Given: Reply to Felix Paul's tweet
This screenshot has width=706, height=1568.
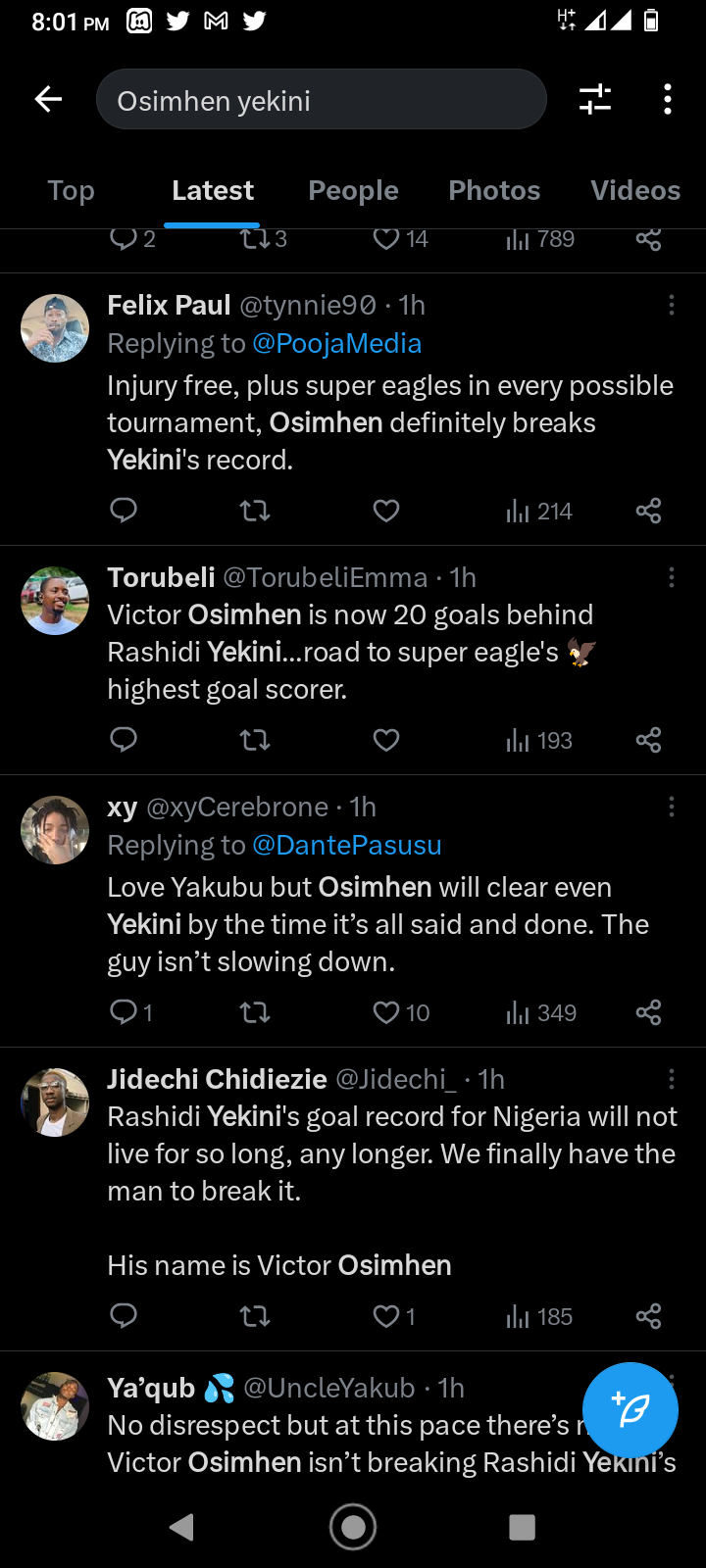Looking at the screenshot, I should point(124,511).
